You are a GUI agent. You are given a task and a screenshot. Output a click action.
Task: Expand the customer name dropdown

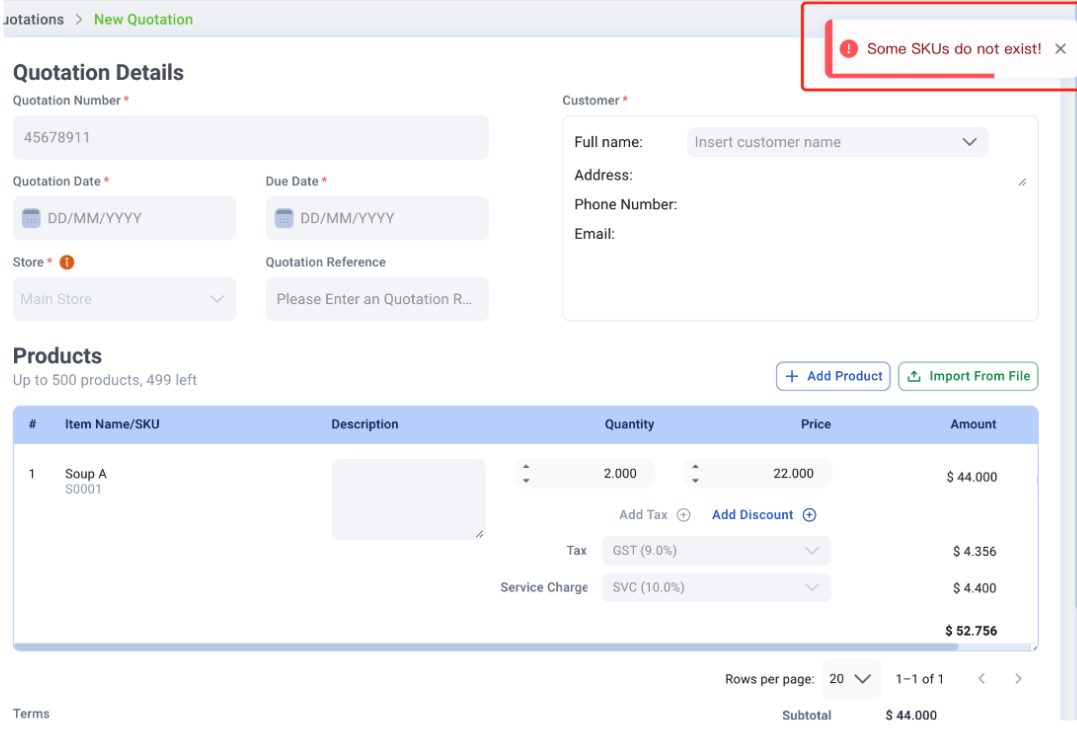[968, 142]
